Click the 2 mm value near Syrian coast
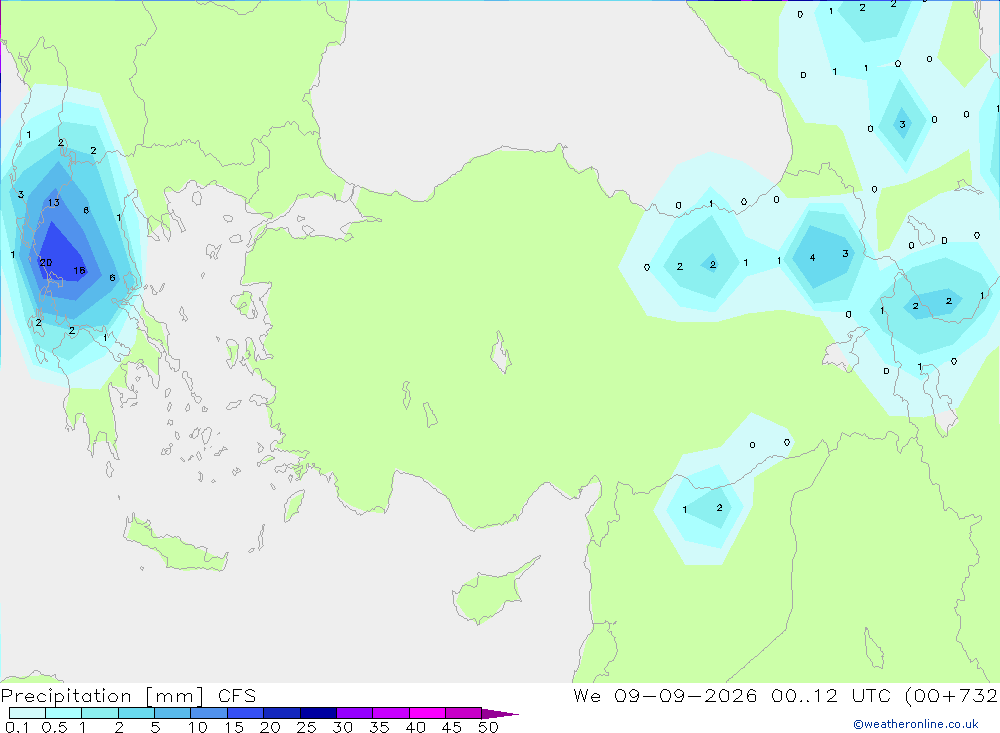 point(719,508)
